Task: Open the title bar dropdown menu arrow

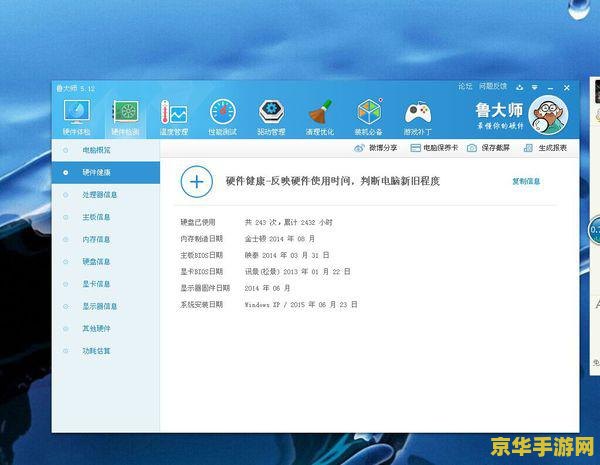Action: coord(535,88)
